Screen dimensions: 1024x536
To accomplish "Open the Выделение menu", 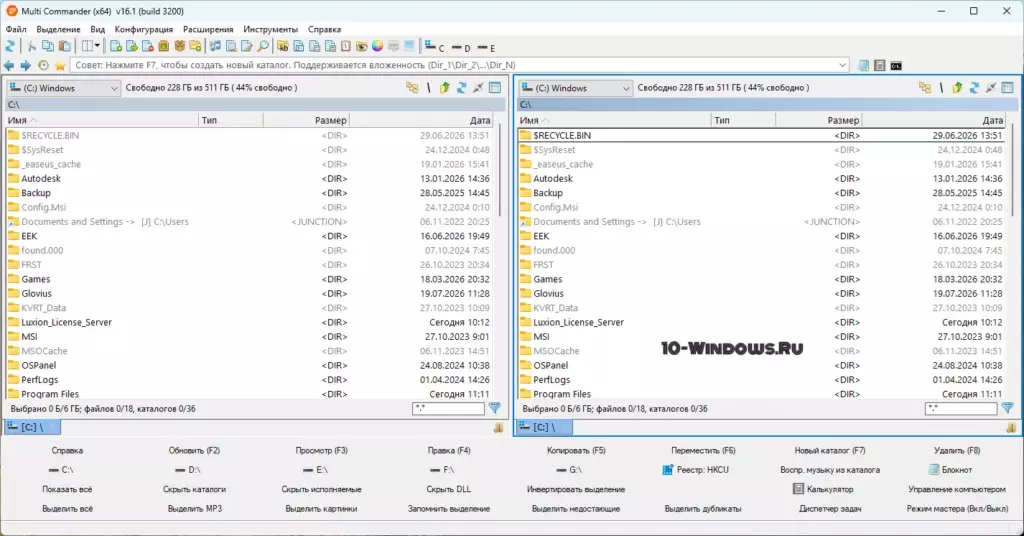I will click(x=58, y=29).
